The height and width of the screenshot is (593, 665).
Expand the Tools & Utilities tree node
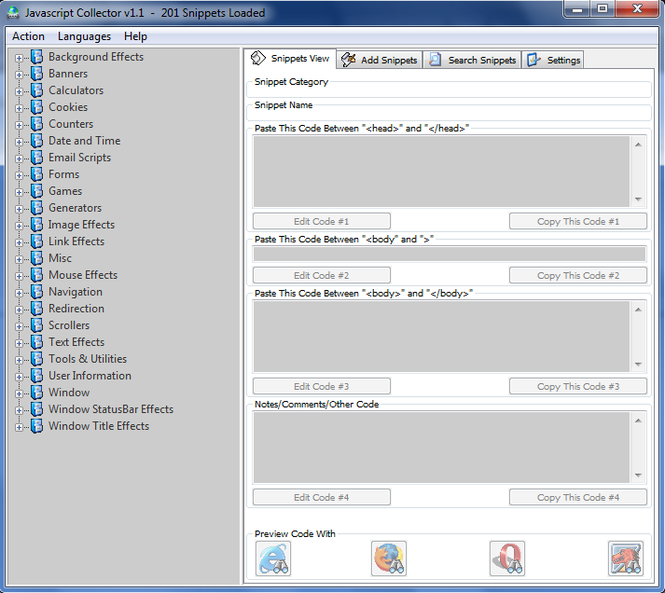tap(19, 361)
